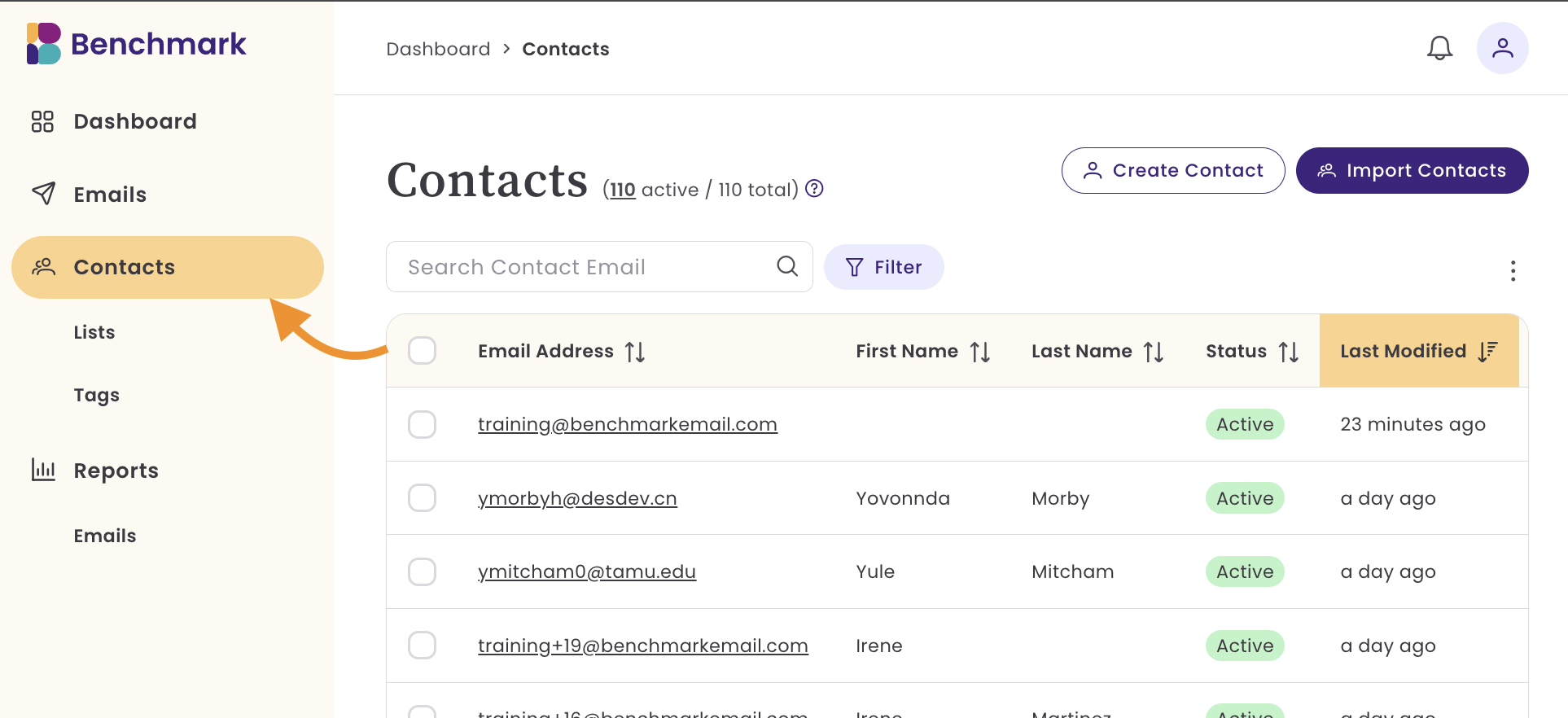Check the box for ymorbyh@desdev.cn

point(422,497)
